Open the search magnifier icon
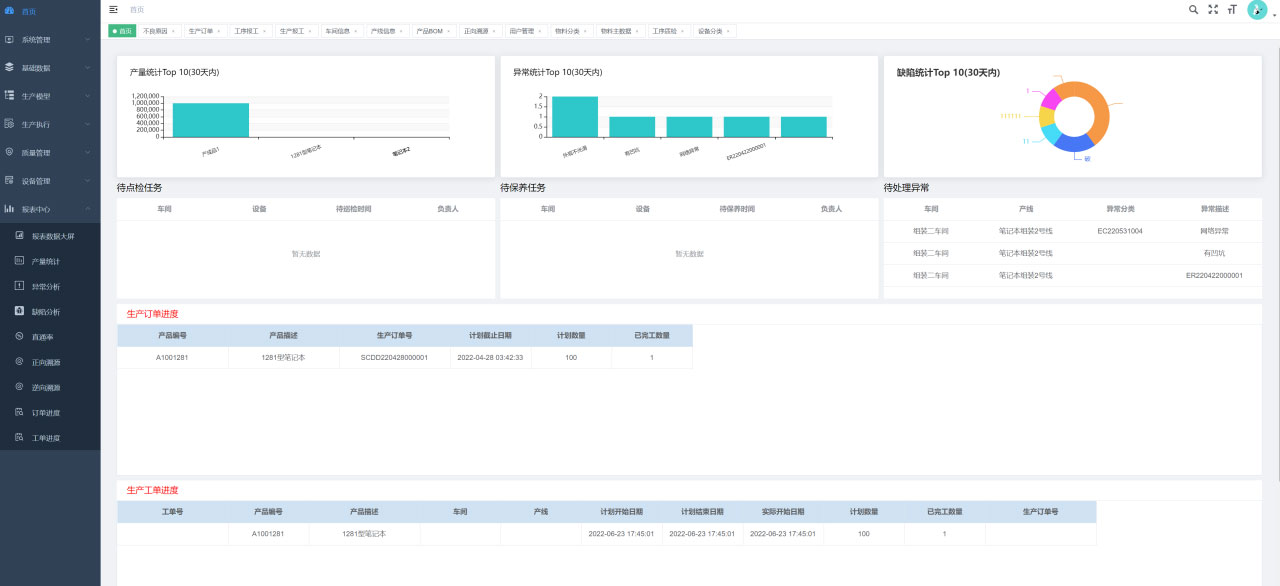This screenshot has width=1280, height=586. pyautogui.click(x=1193, y=9)
